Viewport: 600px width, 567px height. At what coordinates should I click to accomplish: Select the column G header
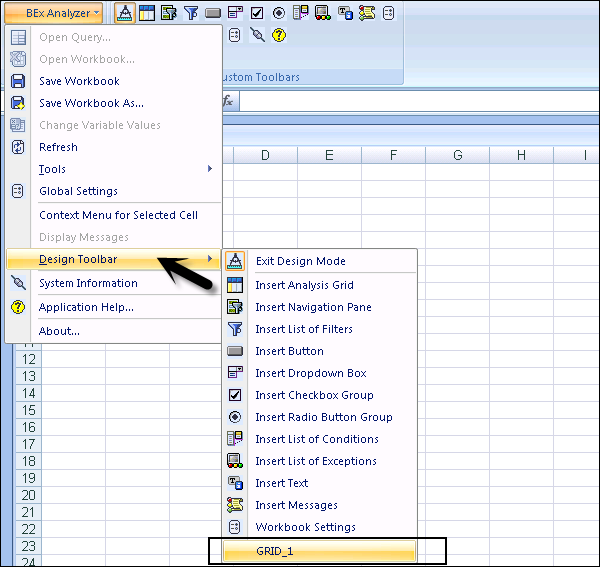click(457, 155)
